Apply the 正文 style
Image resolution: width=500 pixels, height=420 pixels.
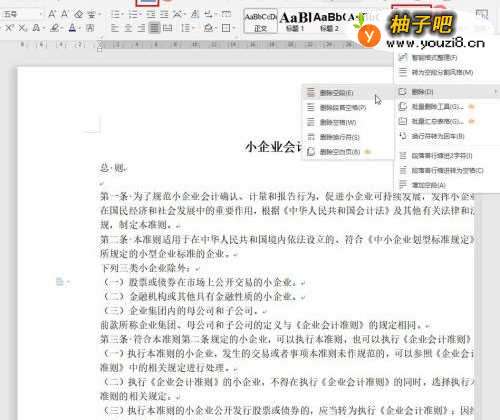261,21
